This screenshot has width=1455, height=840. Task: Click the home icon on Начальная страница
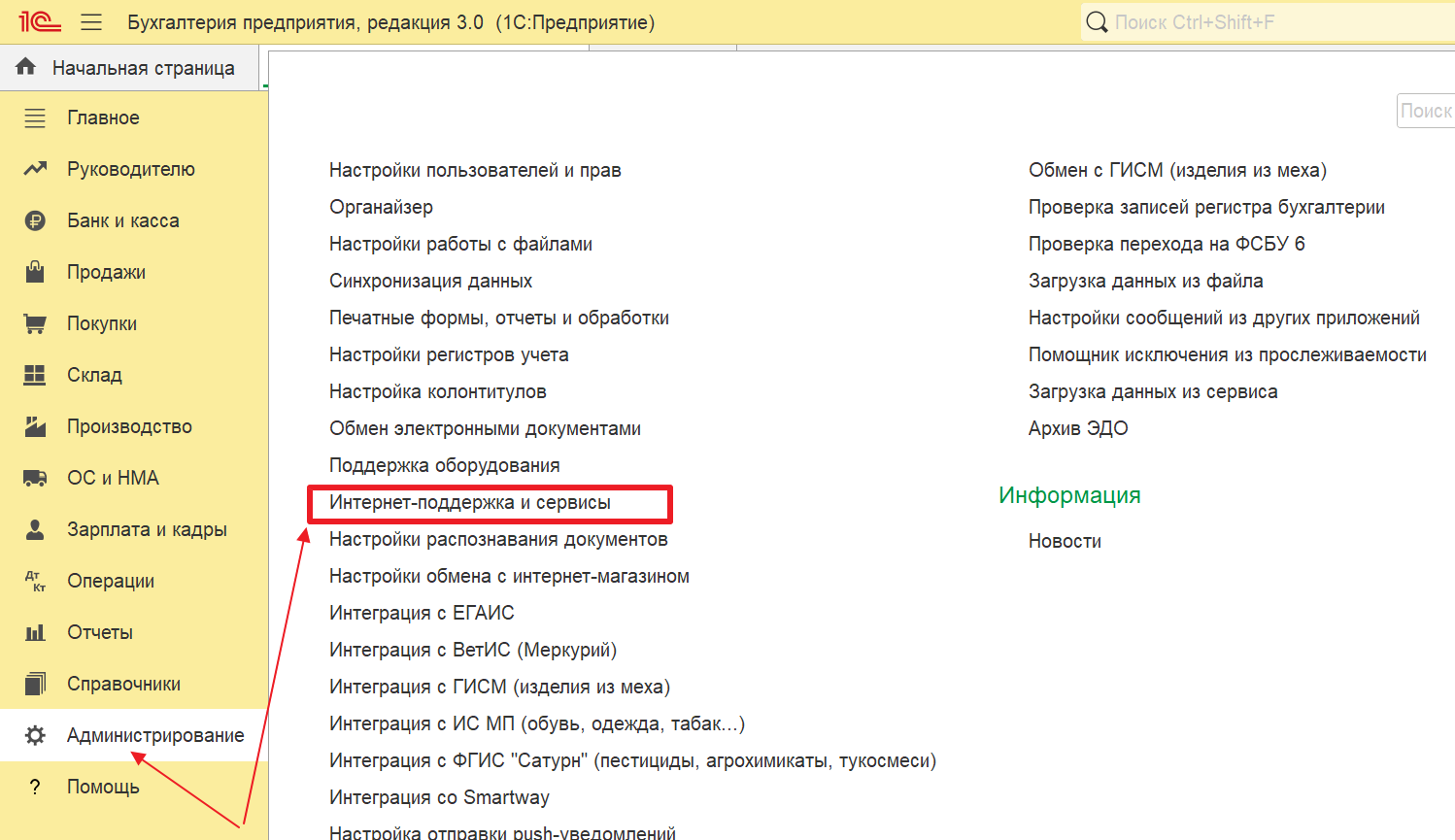(26, 67)
